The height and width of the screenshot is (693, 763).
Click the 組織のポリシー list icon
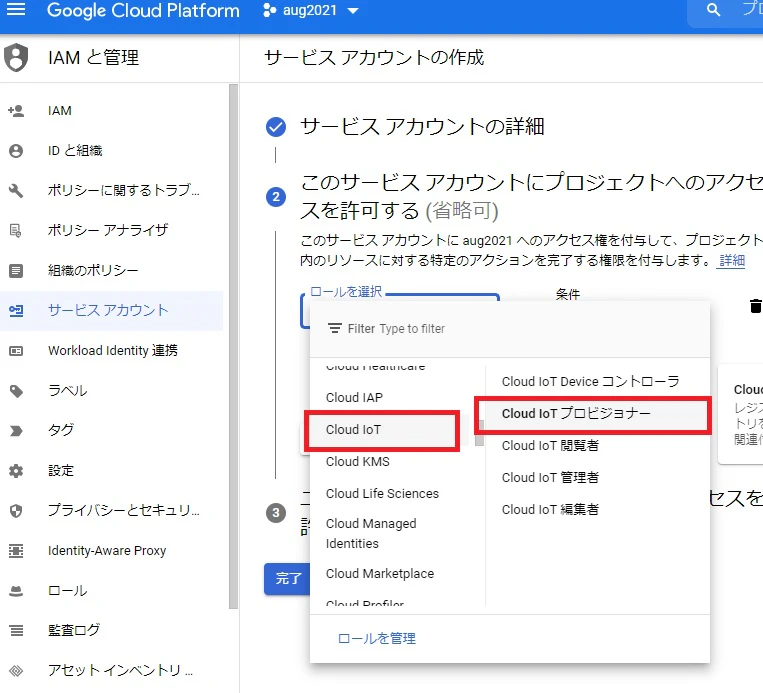click(x=16, y=271)
